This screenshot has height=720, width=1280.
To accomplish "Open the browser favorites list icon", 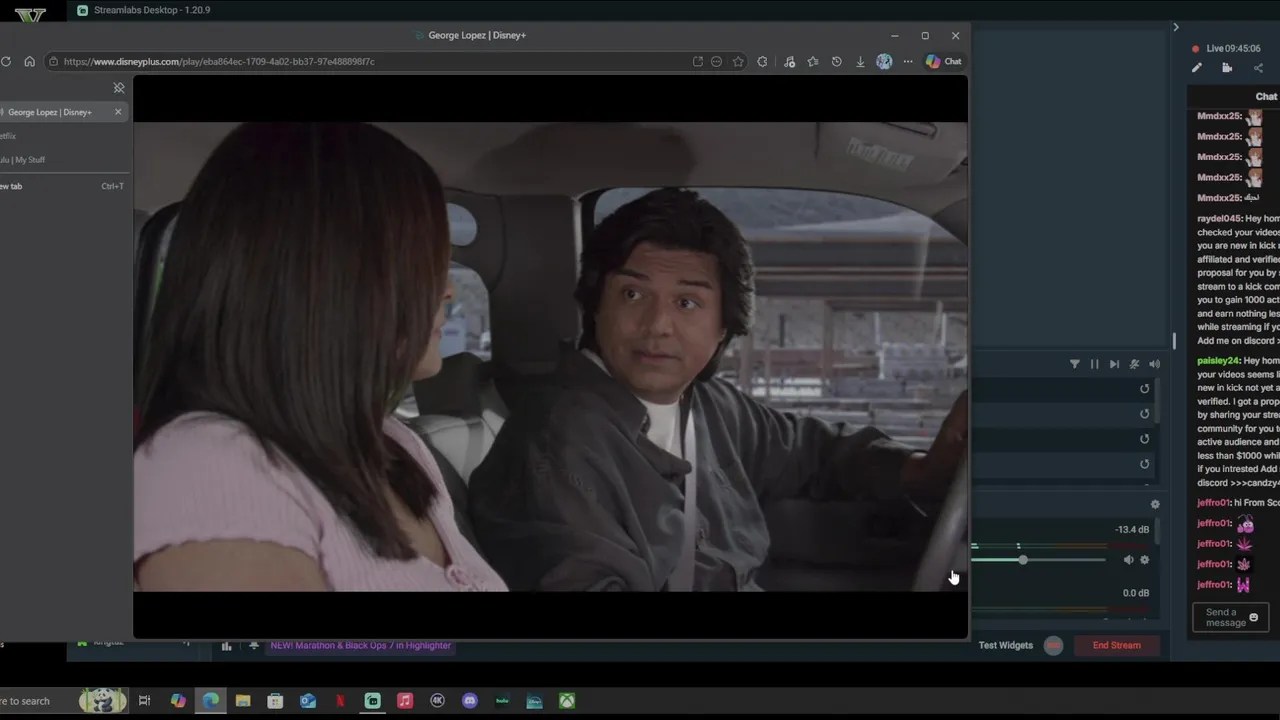I will [x=813, y=61].
